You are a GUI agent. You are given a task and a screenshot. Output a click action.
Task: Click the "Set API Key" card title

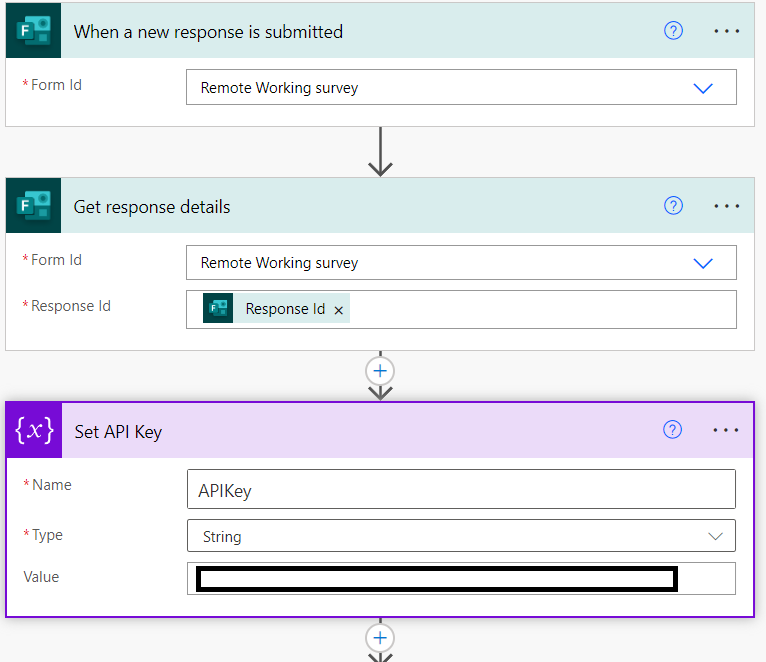point(118,431)
